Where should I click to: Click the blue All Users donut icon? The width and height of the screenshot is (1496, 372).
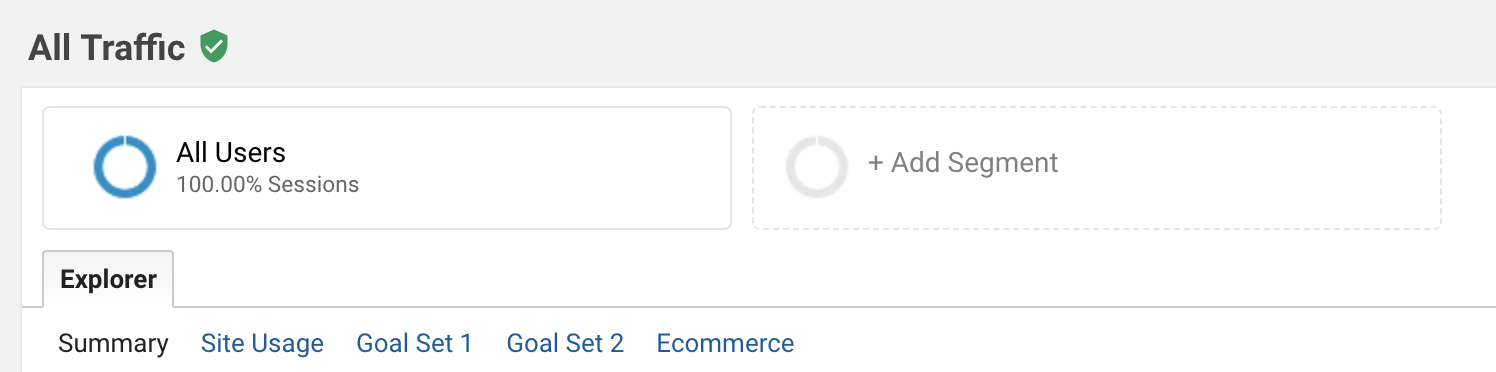(125, 167)
